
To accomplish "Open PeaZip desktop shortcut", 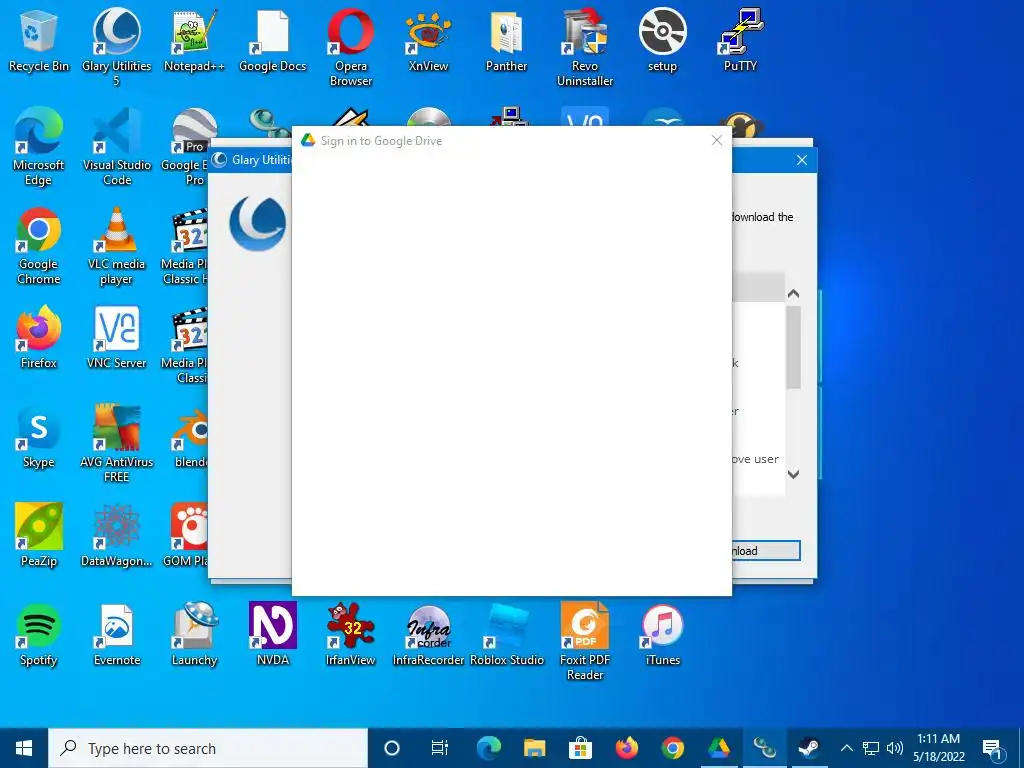I will pos(39,535).
